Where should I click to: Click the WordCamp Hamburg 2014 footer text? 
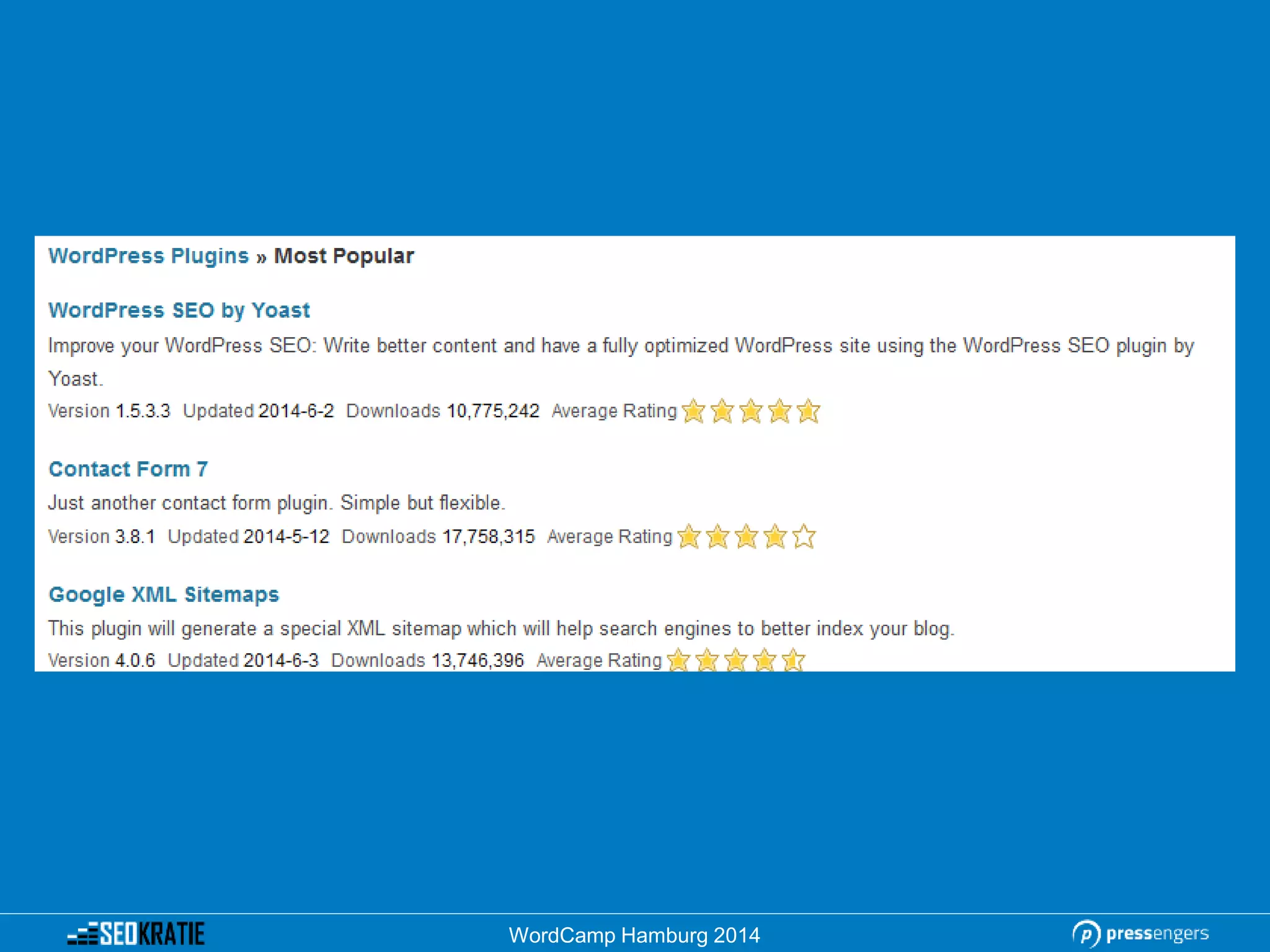point(634,935)
